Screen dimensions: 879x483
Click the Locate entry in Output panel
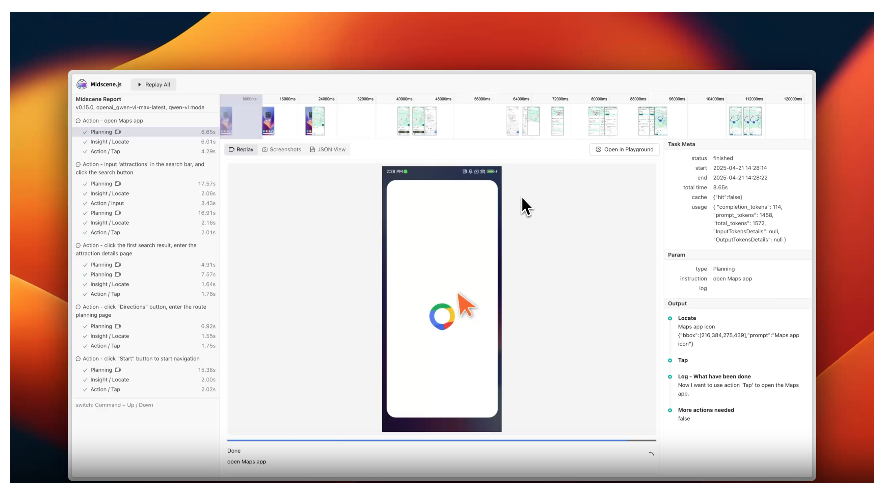click(687, 318)
